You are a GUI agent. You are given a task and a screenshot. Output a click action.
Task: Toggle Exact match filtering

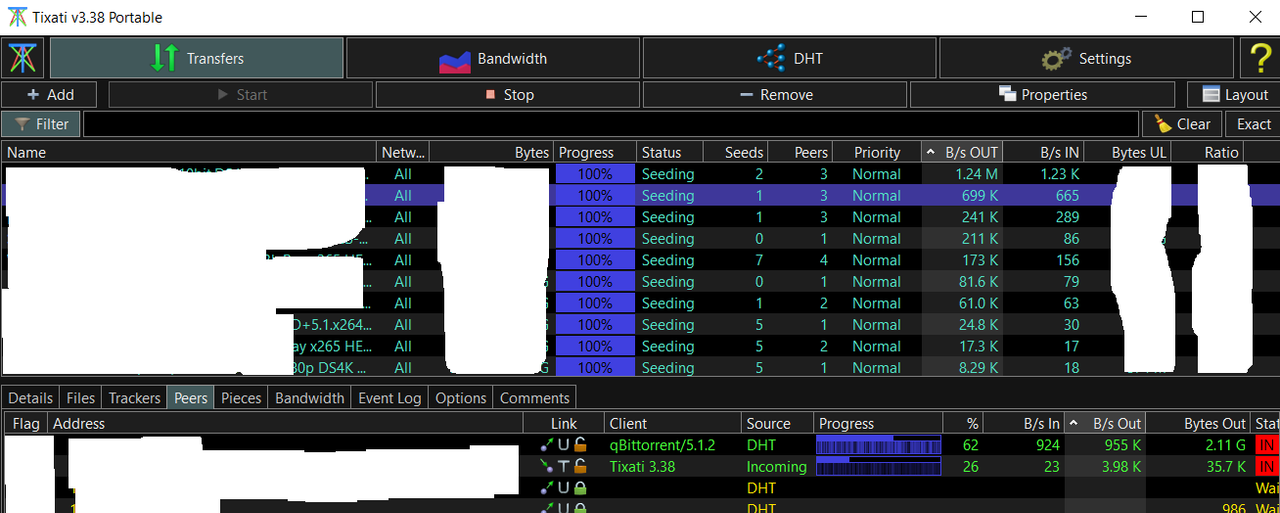point(1253,124)
